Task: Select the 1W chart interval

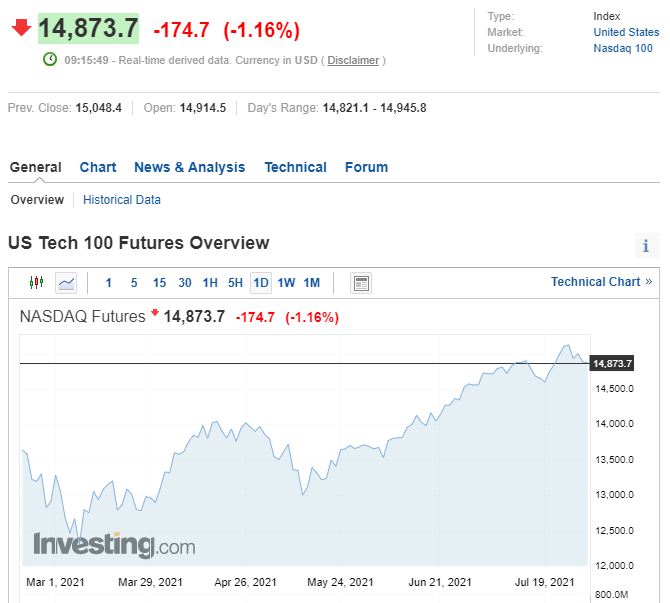Action: tap(286, 283)
